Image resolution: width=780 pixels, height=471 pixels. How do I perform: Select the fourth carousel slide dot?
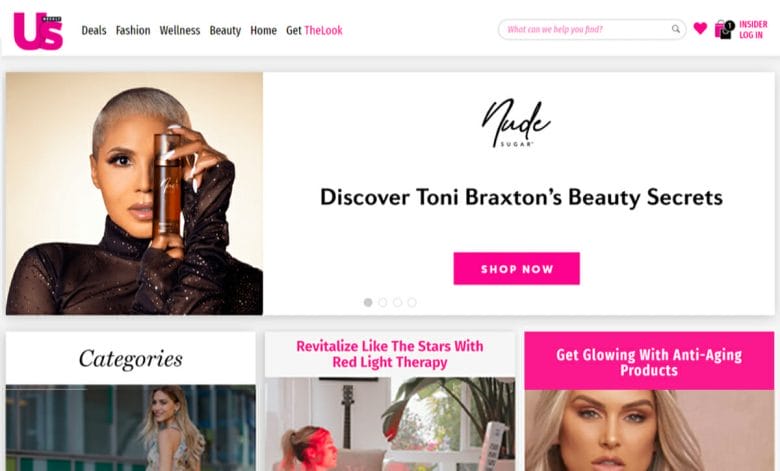[412, 302]
